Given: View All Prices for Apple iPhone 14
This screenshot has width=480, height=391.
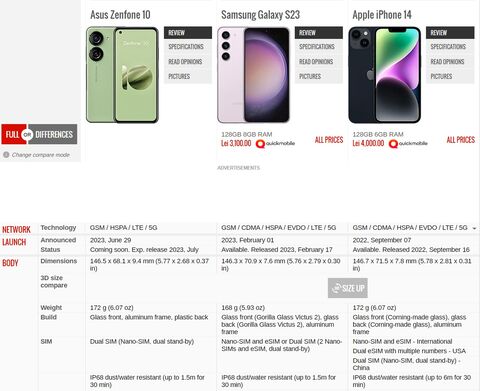Looking at the screenshot, I should coord(461,140).
